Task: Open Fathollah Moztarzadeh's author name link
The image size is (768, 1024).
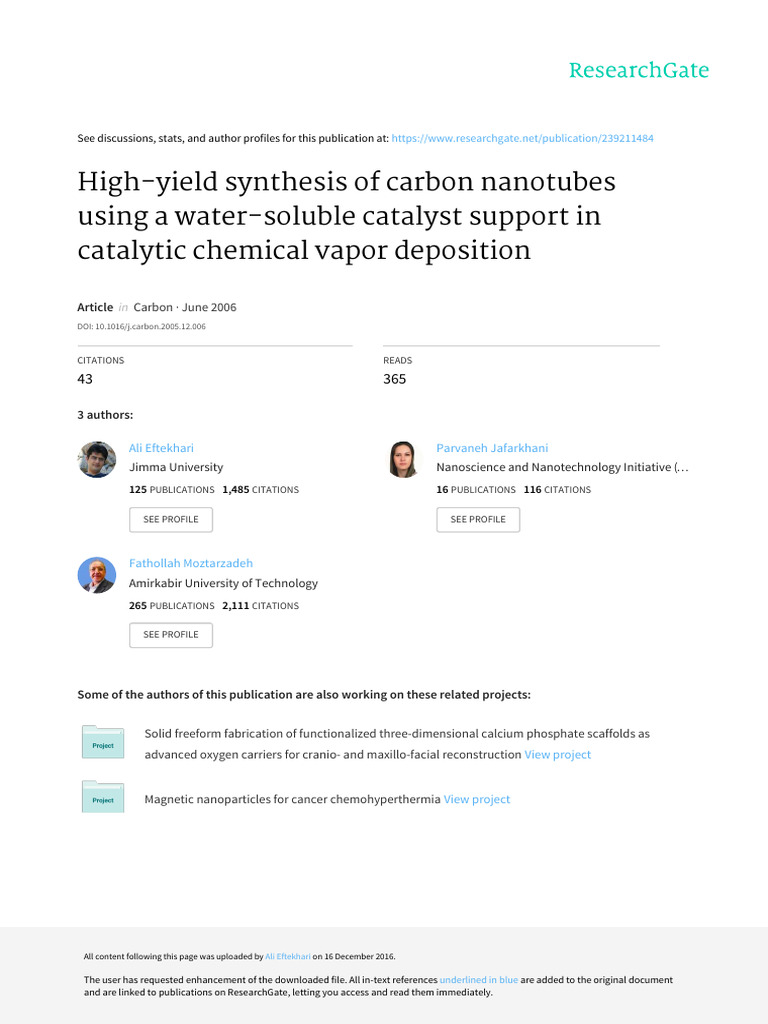Action: (191, 563)
